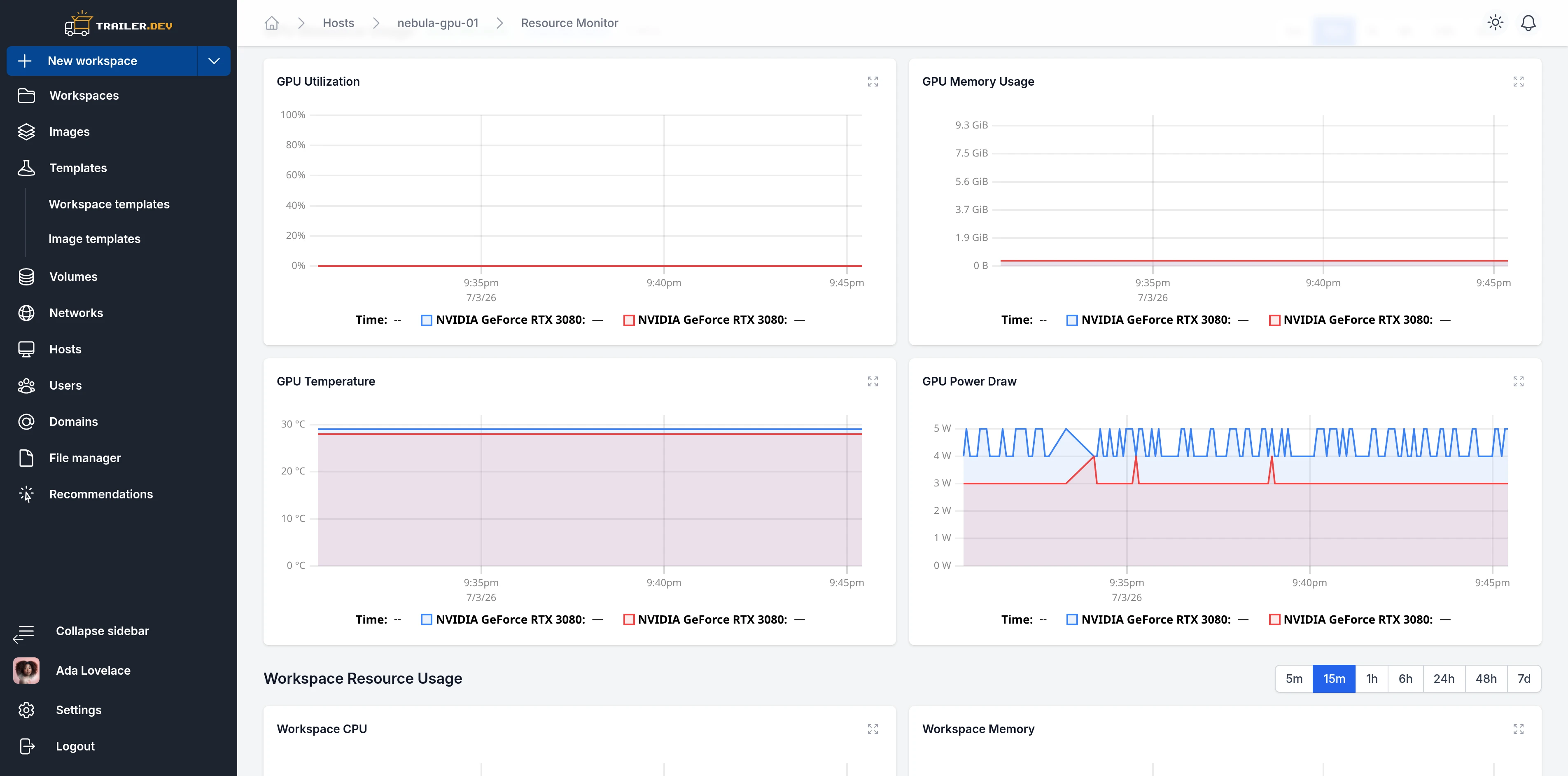
Task: Go to nebula-gpu-01 breadcrumb link
Action: pyautogui.click(x=438, y=23)
